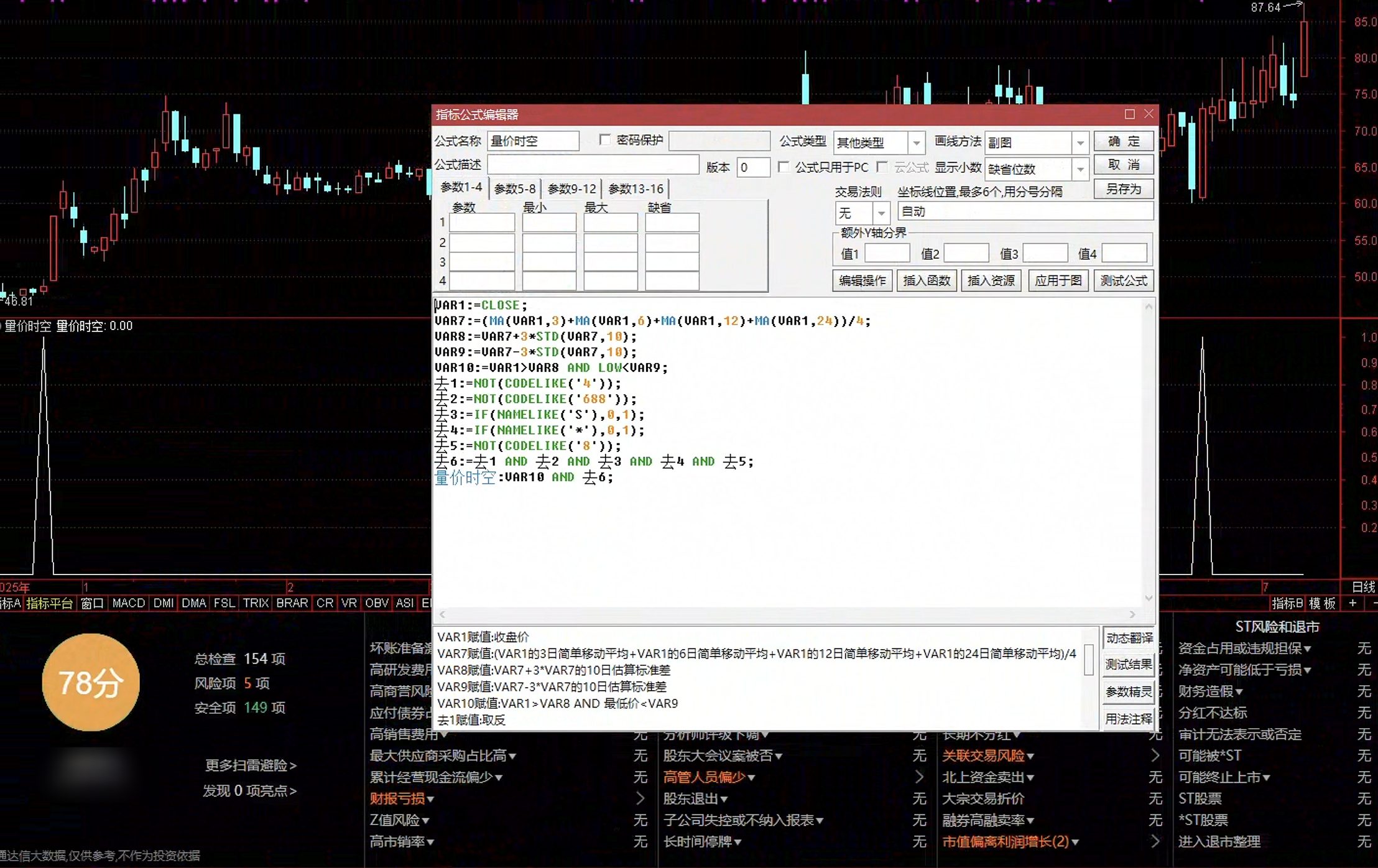Click the 公式描述 input field

[593, 165]
